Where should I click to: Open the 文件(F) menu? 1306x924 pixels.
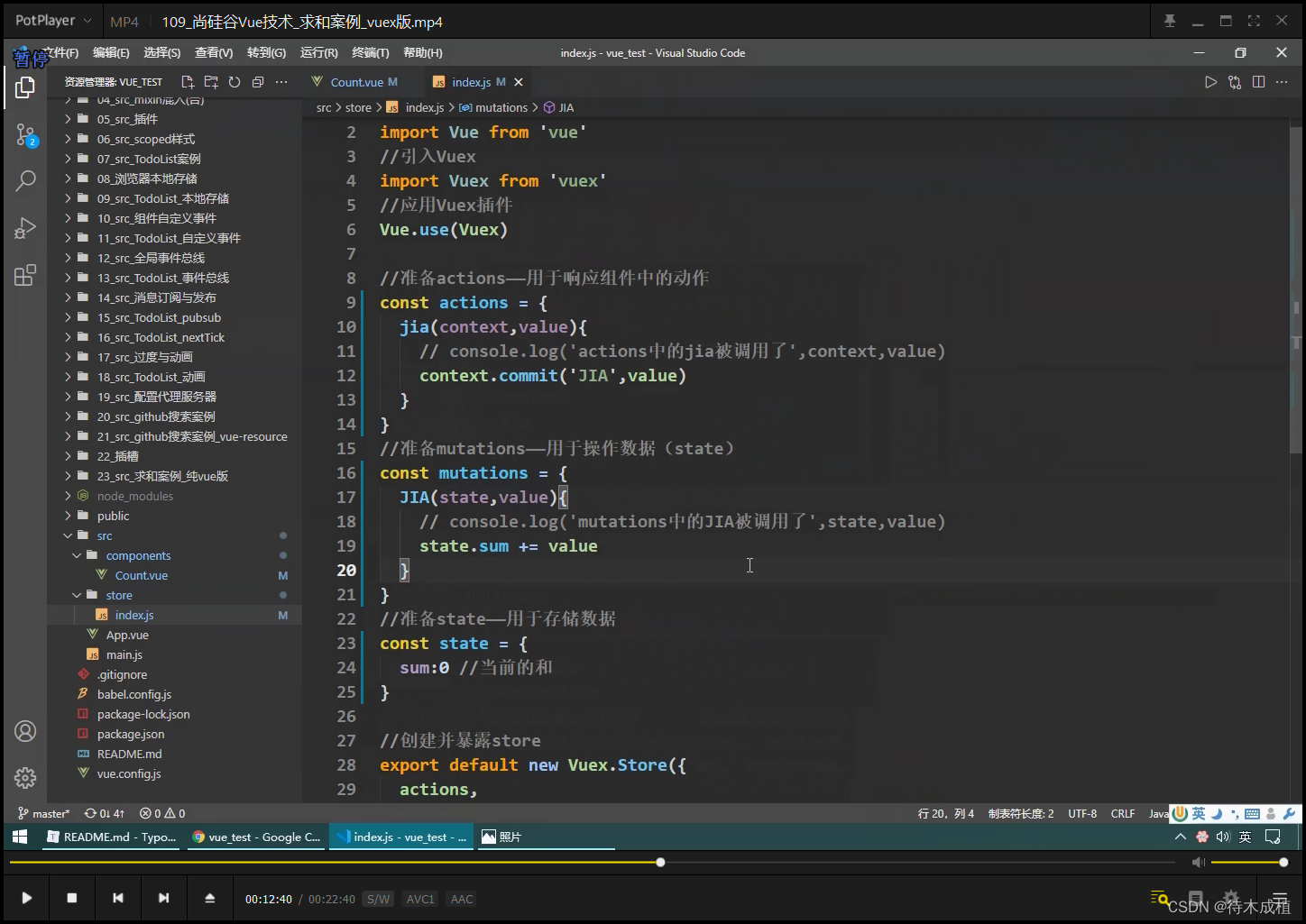[x=60, y=52]
